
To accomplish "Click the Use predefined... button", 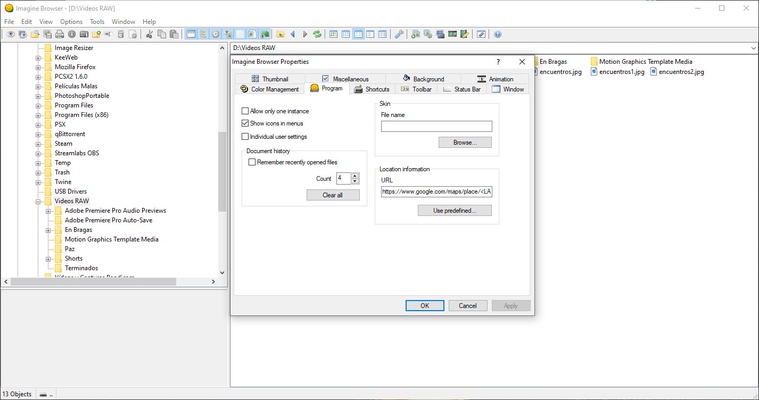I will tap(461, 211).
